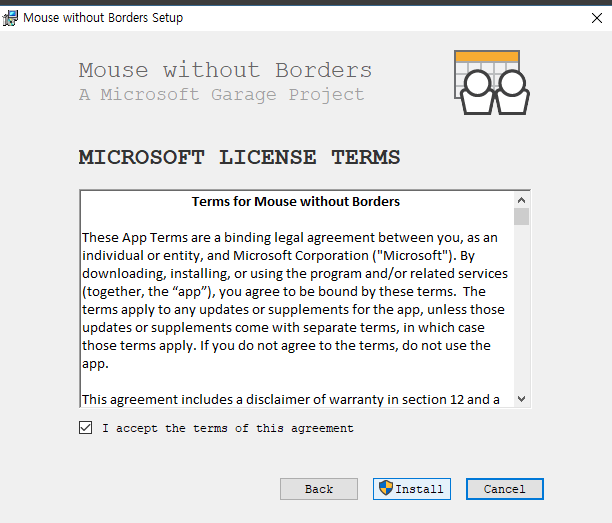Uncheck "I accept the terms" checkbox
The width and height of the screenshot is (612, 523).
pyautogui.click(x=85, y=428)
